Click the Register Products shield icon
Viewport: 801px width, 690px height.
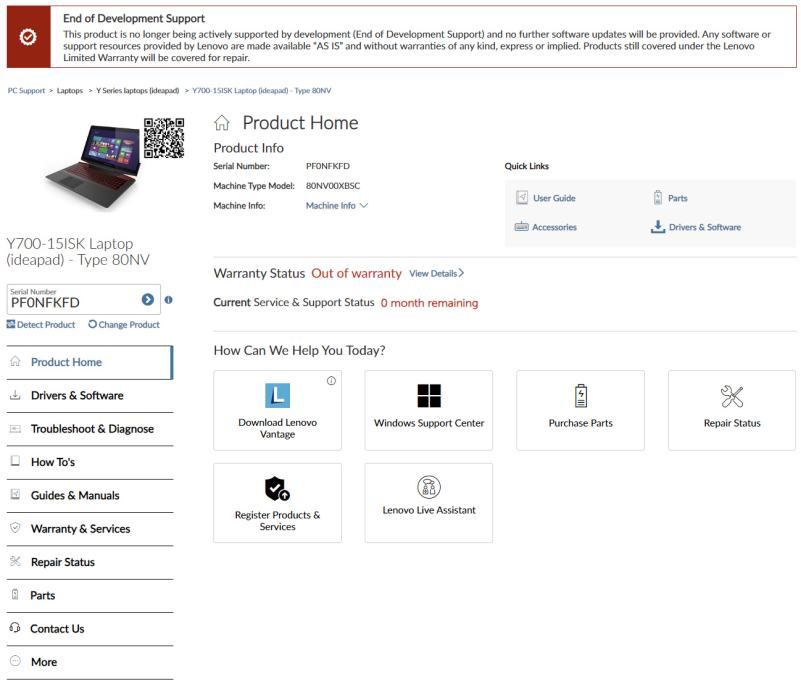[x=278, y=488]
